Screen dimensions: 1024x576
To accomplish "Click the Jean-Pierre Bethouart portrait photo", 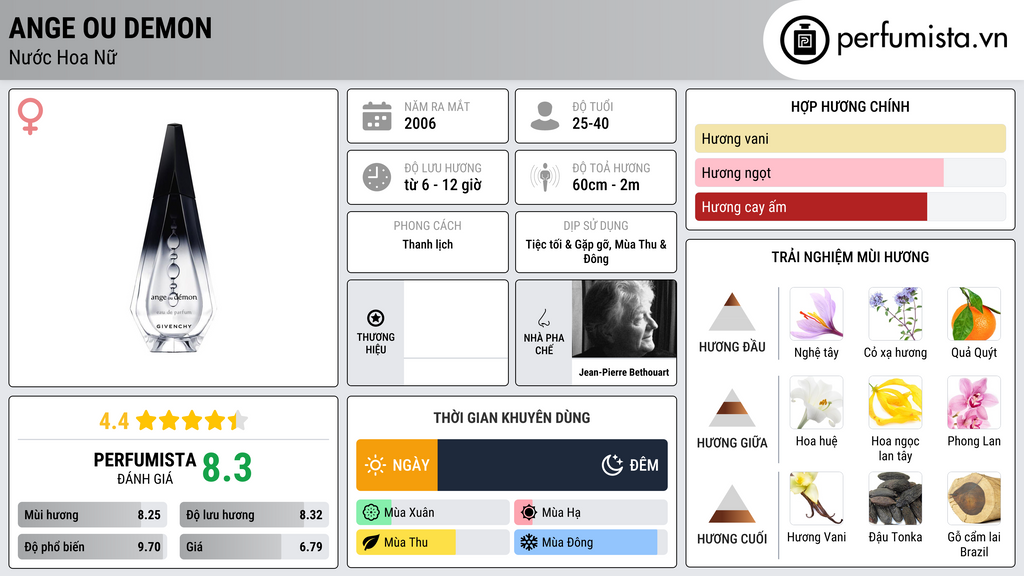I will tap(624, 319).
